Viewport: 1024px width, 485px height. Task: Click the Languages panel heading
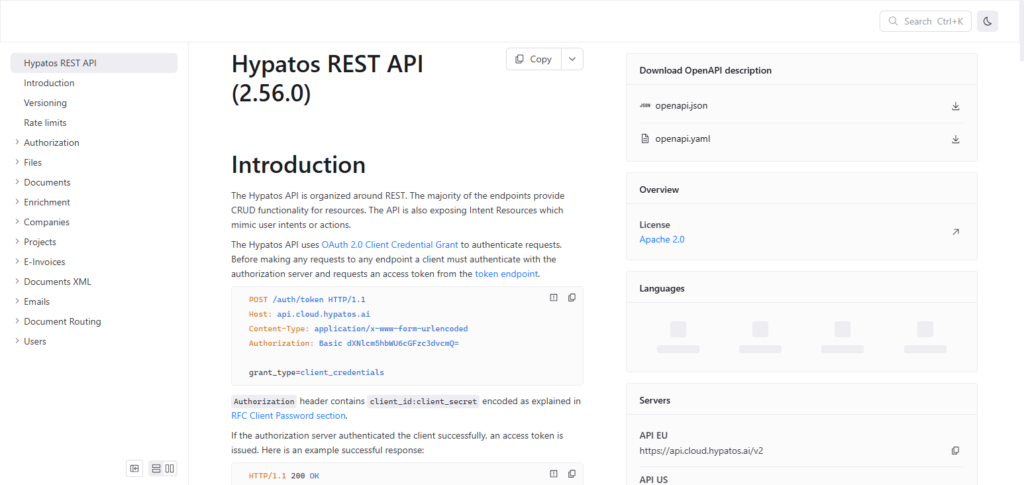(662, 289)
